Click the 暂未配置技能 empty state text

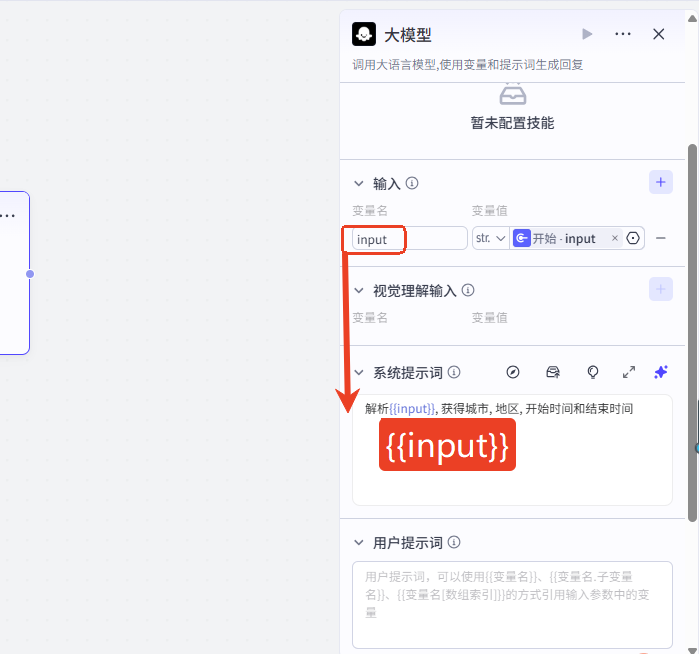[512, 123]
